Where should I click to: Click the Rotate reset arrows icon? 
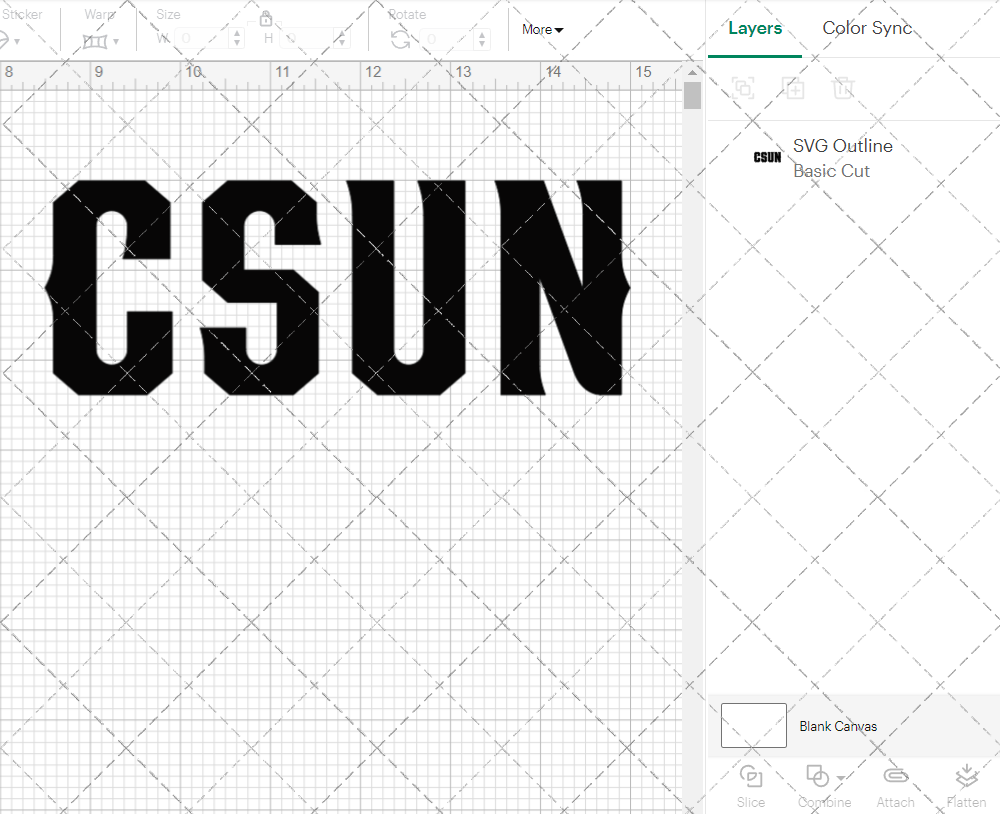pyautogui.click(x=400, y=37)
